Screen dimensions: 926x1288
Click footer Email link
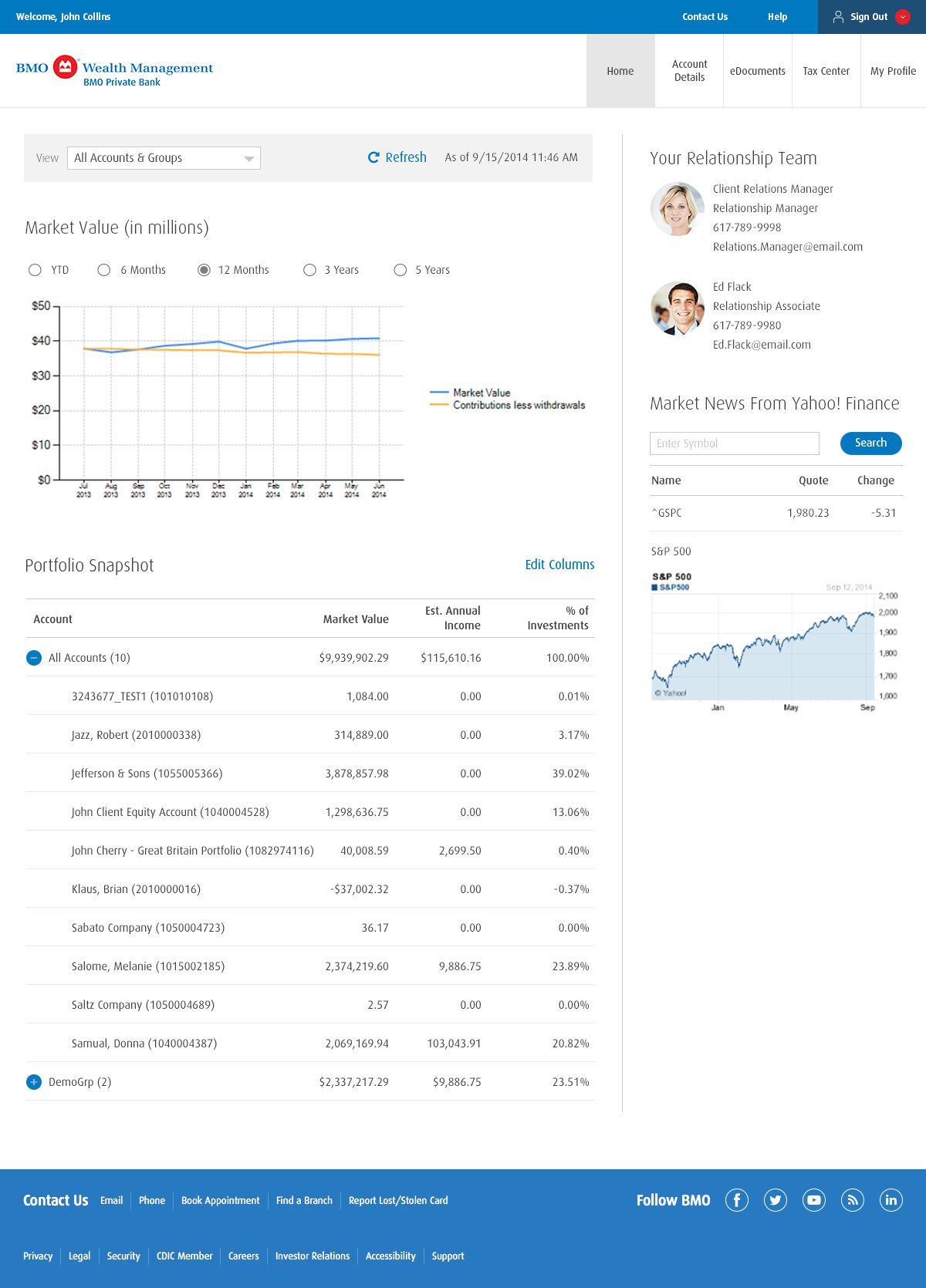tap(111, 1200)
